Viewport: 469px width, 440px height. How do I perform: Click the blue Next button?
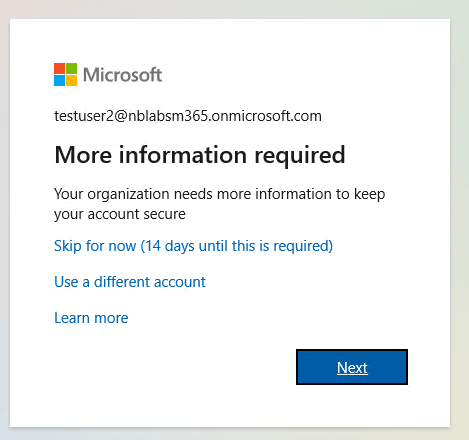(352, 367)
